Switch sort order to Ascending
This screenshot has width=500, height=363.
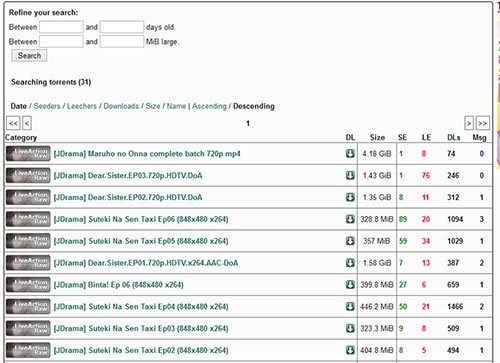click(x=209, y=106)
